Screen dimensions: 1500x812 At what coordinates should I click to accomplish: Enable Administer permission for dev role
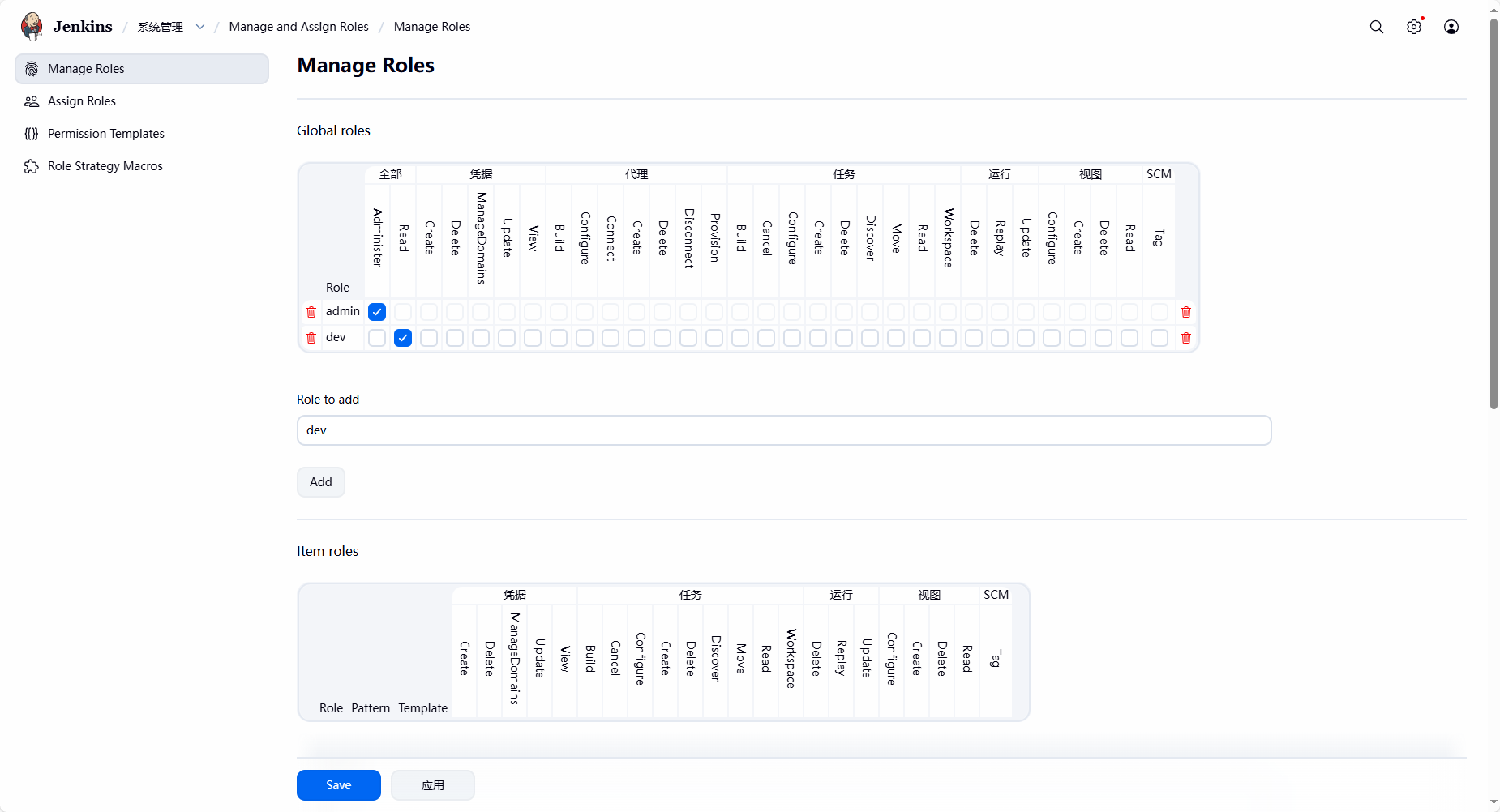pyautogui.click(x=377, y=338)
